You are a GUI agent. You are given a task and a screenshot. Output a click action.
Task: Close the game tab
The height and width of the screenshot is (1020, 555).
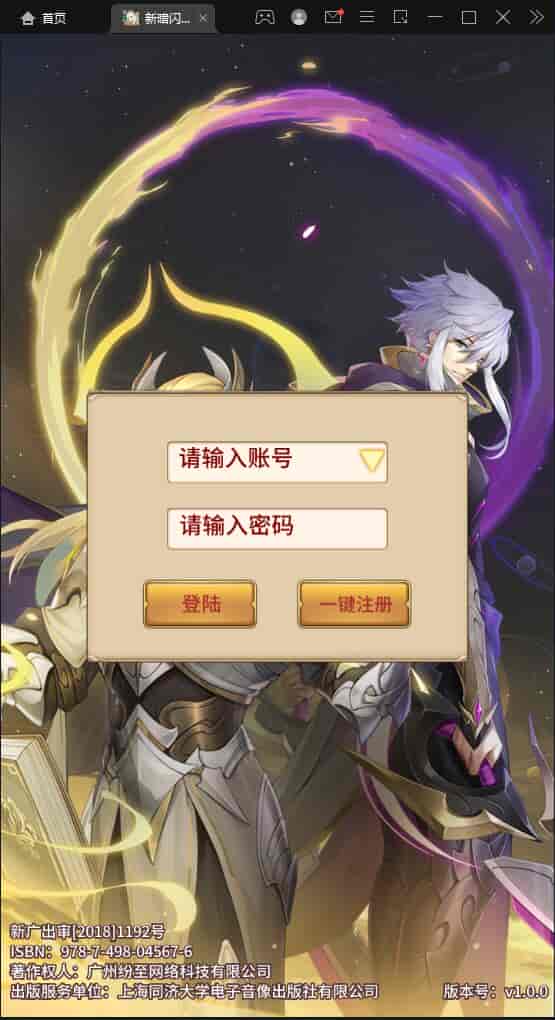click(x=203, y=19)
